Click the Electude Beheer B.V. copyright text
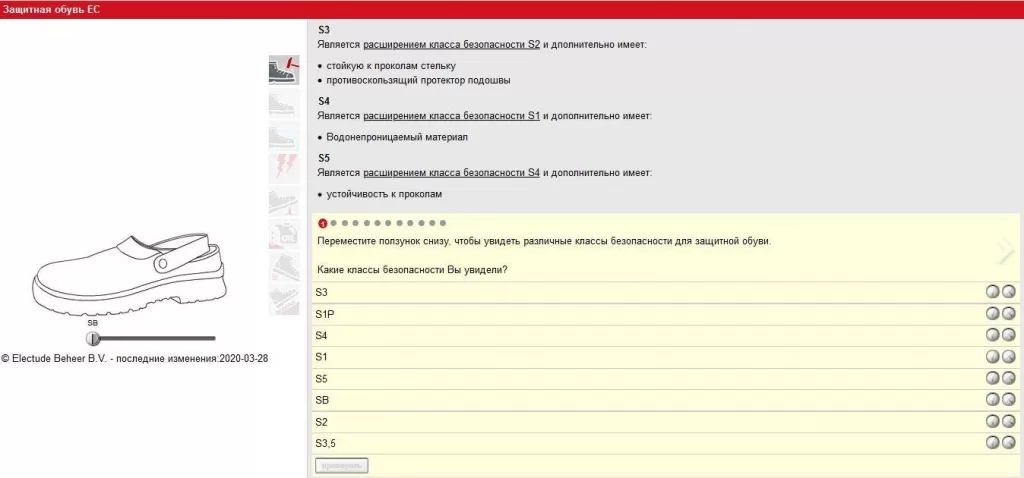Screen dimensions: 1024x478 [135, 358]
